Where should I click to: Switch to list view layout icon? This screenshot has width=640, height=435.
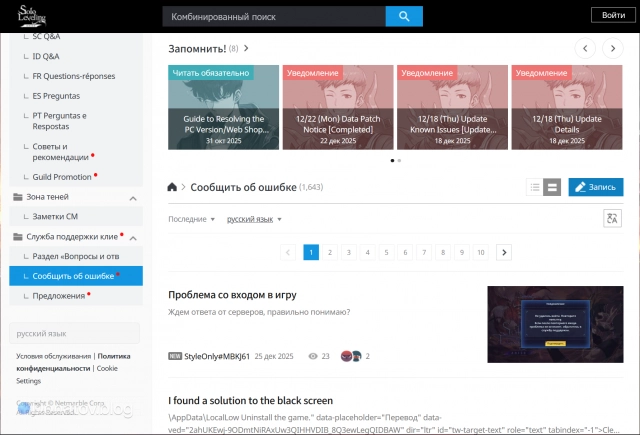point(535,187)
